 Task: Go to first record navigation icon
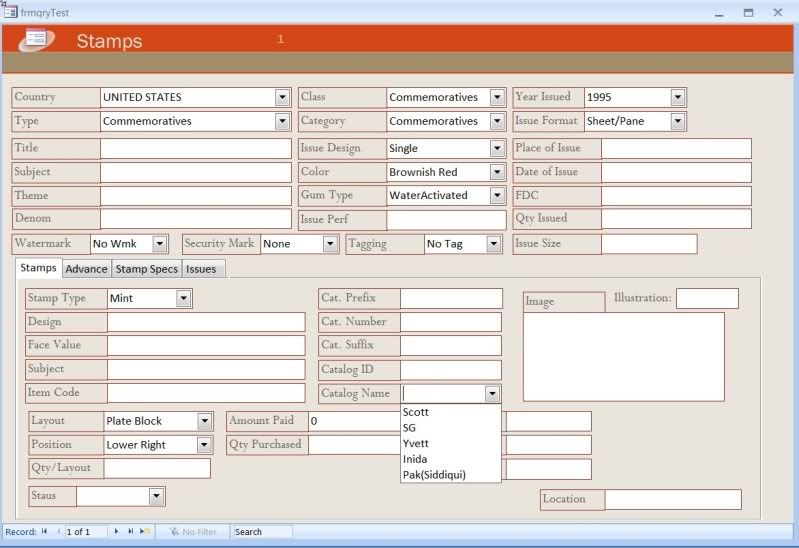click(x=44, y=531)
